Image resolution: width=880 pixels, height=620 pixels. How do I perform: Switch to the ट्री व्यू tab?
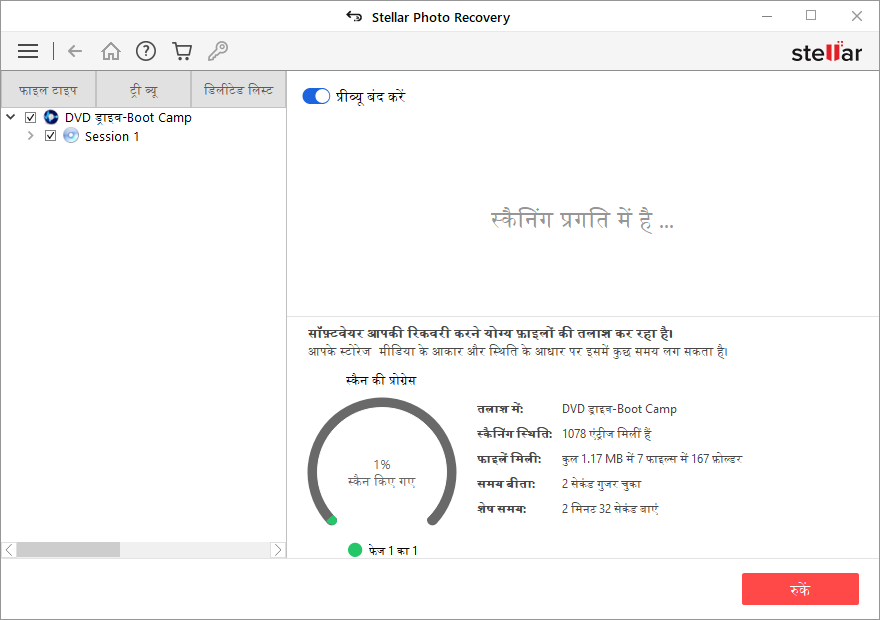(144, 89)
